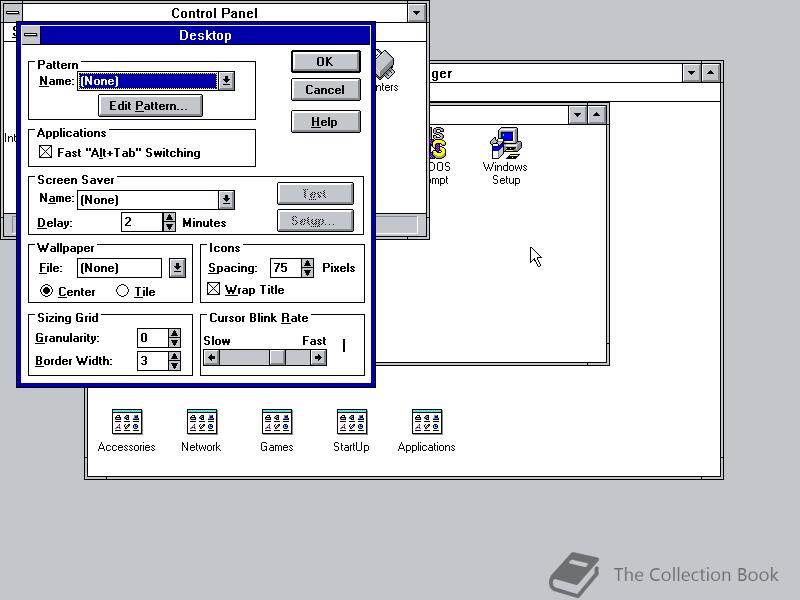Open Help for the Desktop settings
This screenshot has width=800, height=600.
point(325,121)
